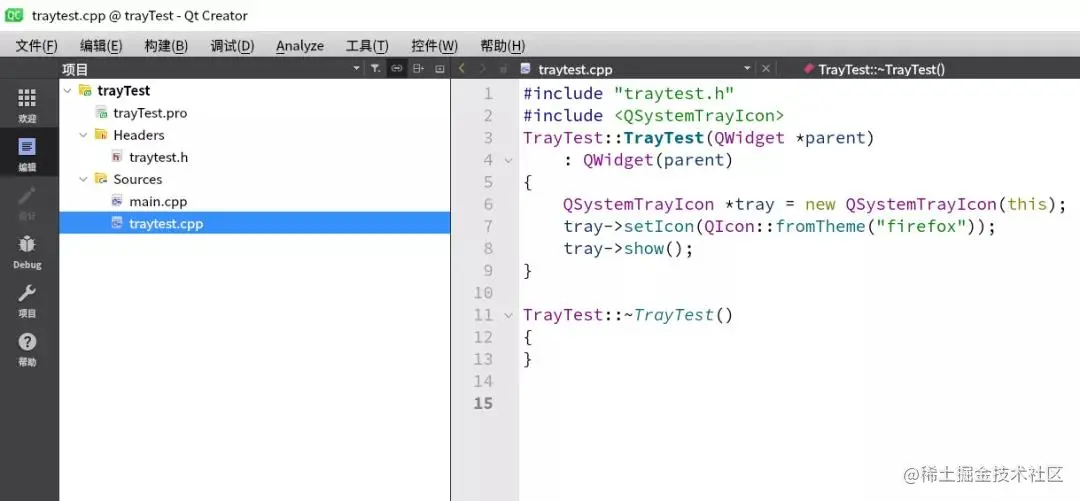The height and width of the screenshot is (501, 1080).
Task: Click bold TrayTest constructor name on line 3
Action: click(663, 137)
